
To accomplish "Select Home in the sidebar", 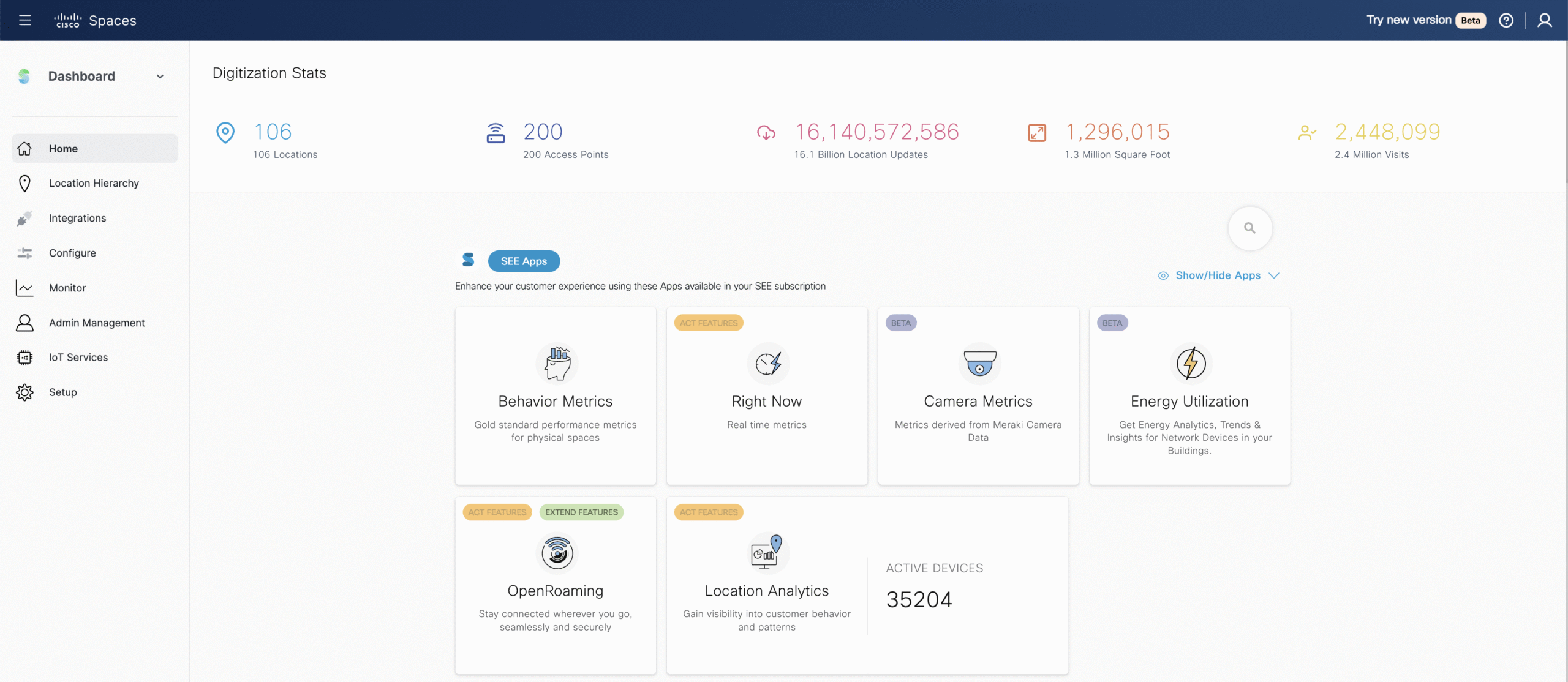I will 95,149.
